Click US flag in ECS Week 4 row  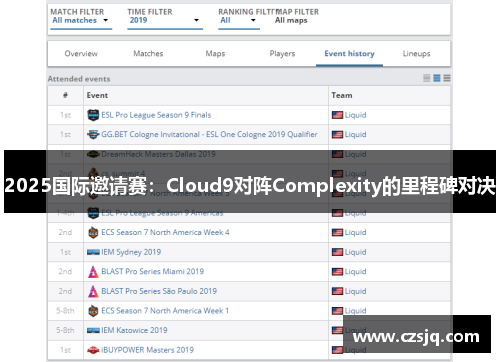337,232
